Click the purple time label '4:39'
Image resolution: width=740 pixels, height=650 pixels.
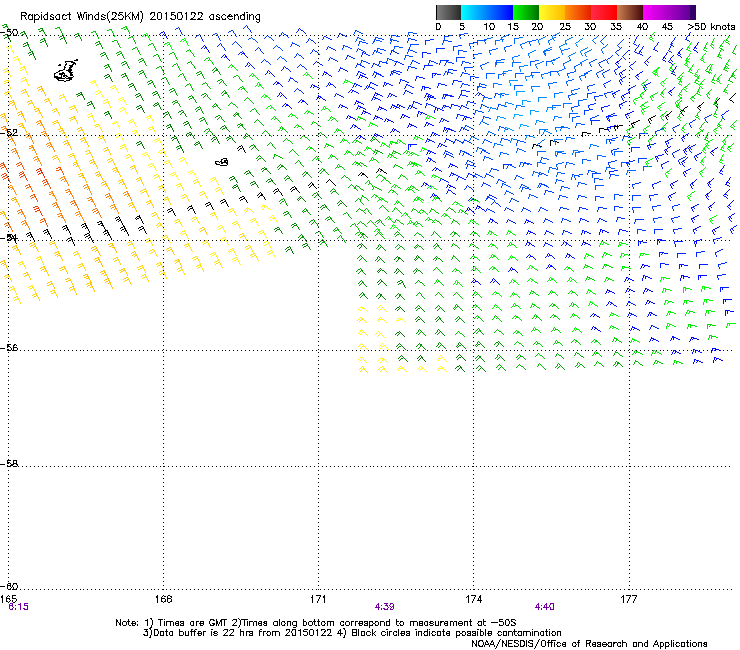tap(385, 607)
